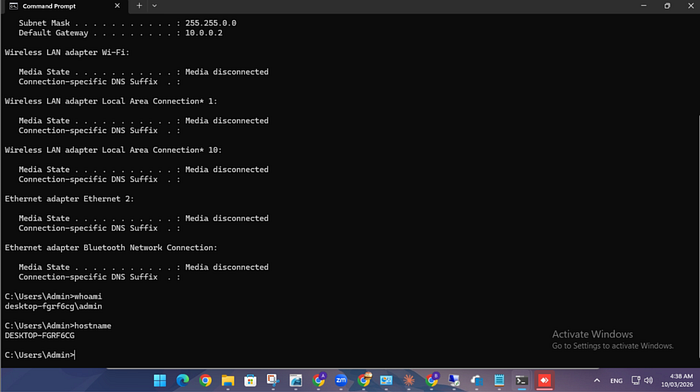Image resolution: width=700 pixels, height=392 pixels.
Task: Restore down the terminal window
Action: [667, 6]
